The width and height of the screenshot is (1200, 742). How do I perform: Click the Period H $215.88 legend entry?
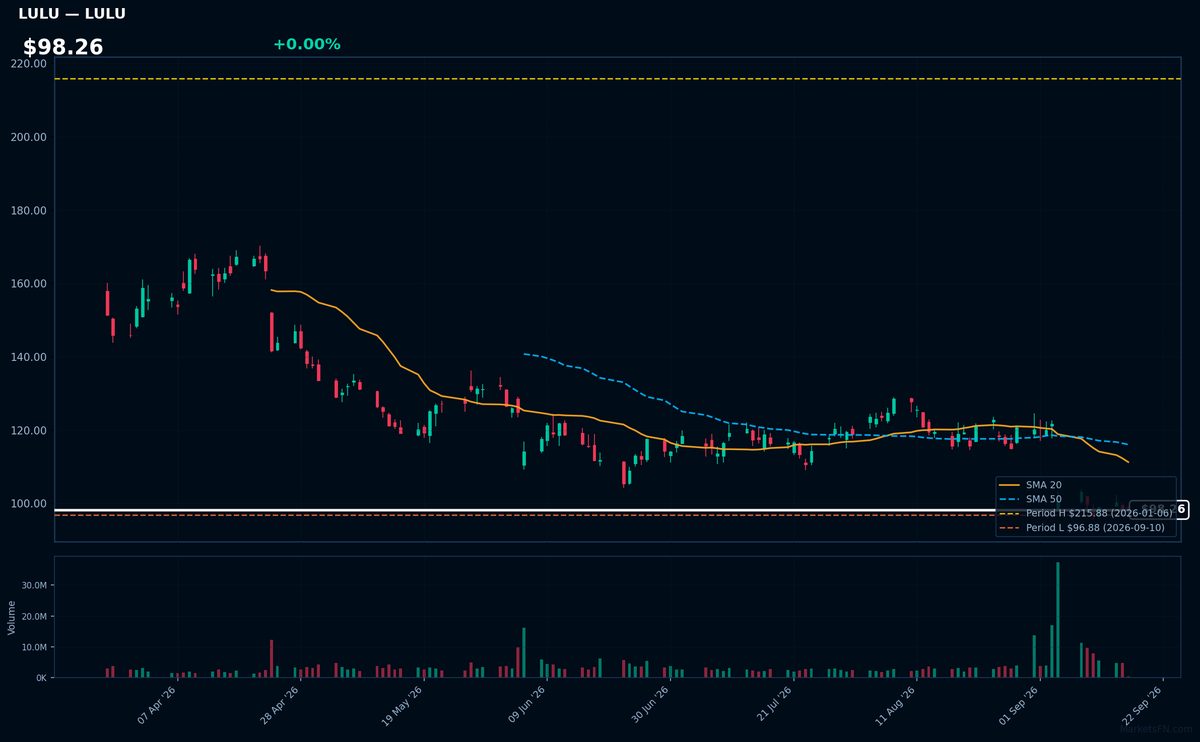tap(1085, 513)
